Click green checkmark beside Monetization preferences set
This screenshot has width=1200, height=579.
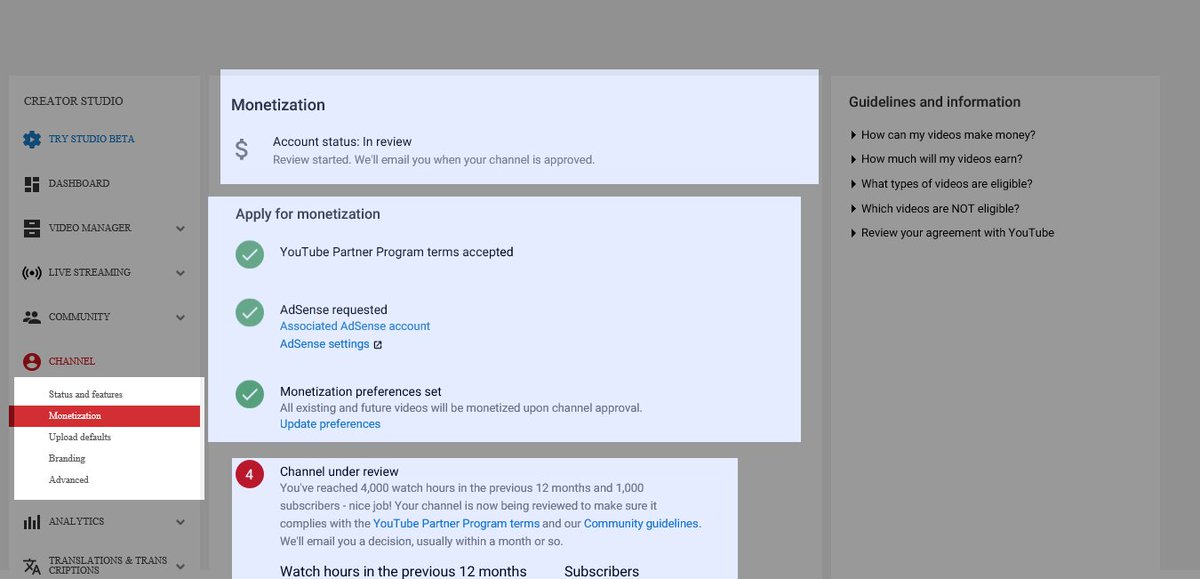[x=250, y=393]
